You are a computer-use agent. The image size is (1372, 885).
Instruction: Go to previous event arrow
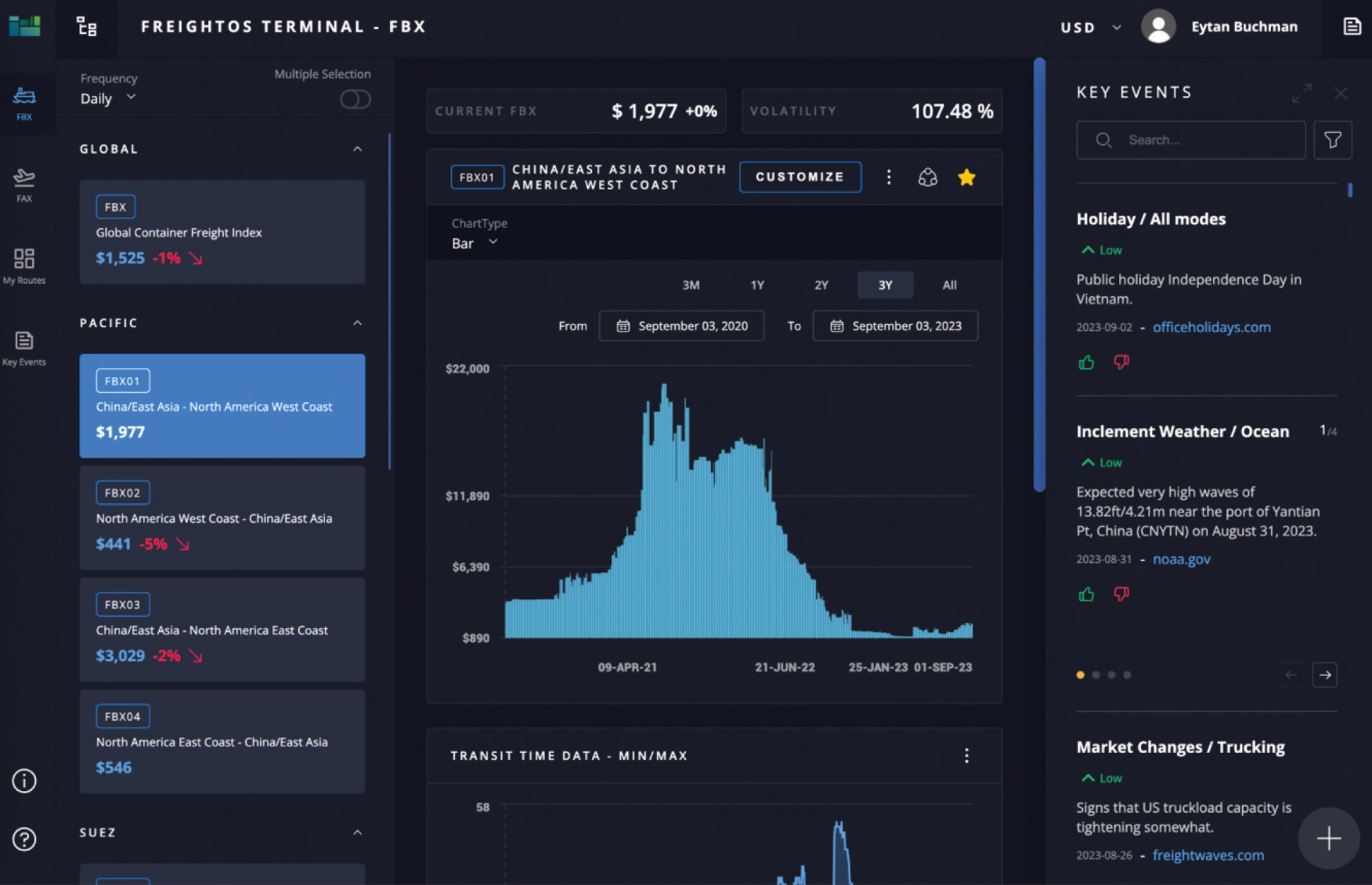(x=1291, y=675)
